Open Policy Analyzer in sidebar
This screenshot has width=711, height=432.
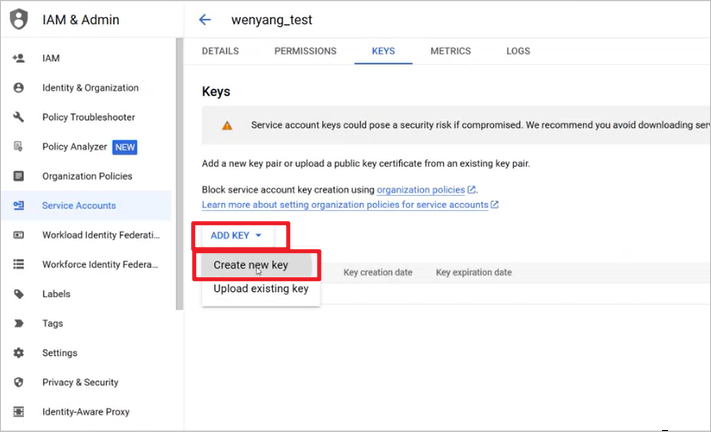tap(74, 146)
